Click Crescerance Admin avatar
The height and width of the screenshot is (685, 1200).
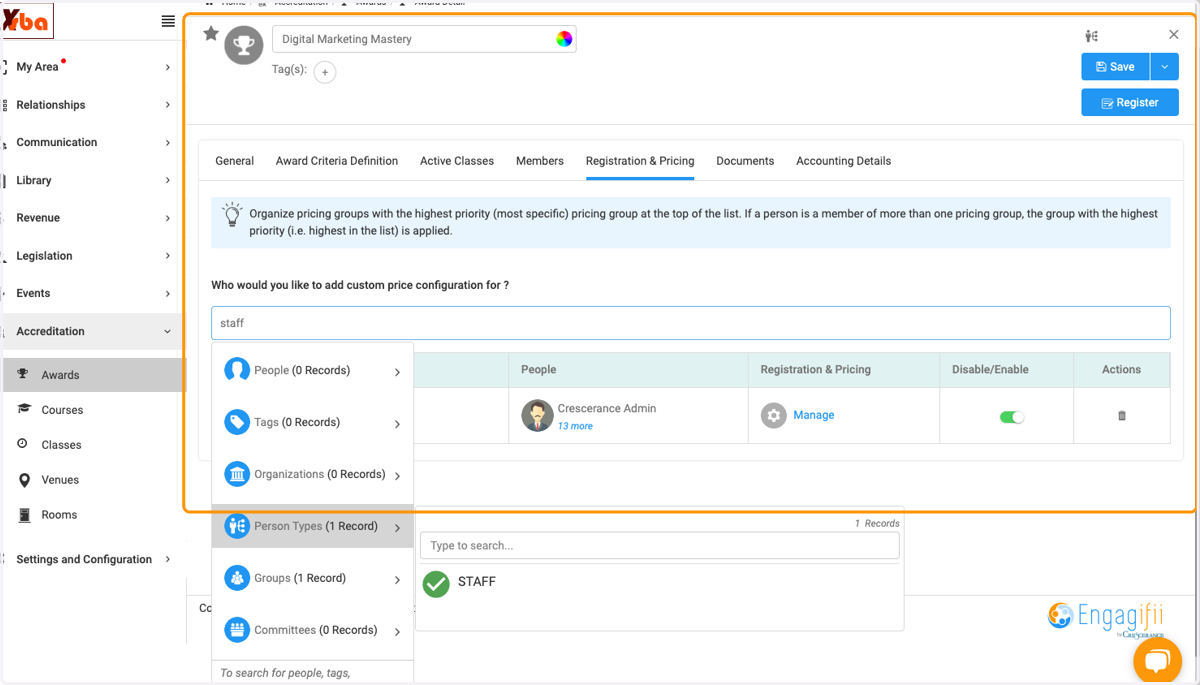point(537,416)
